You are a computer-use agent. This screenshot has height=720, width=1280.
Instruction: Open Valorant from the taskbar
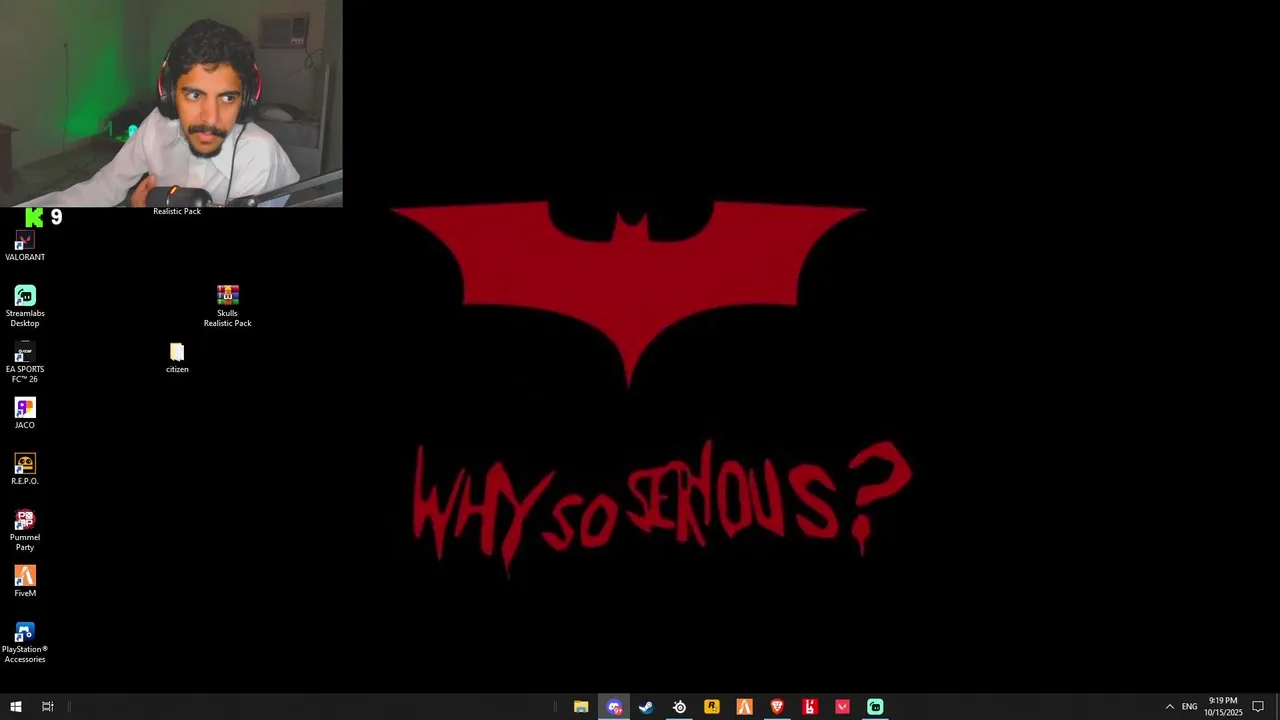pyautogui.click(x=843, y=707)
